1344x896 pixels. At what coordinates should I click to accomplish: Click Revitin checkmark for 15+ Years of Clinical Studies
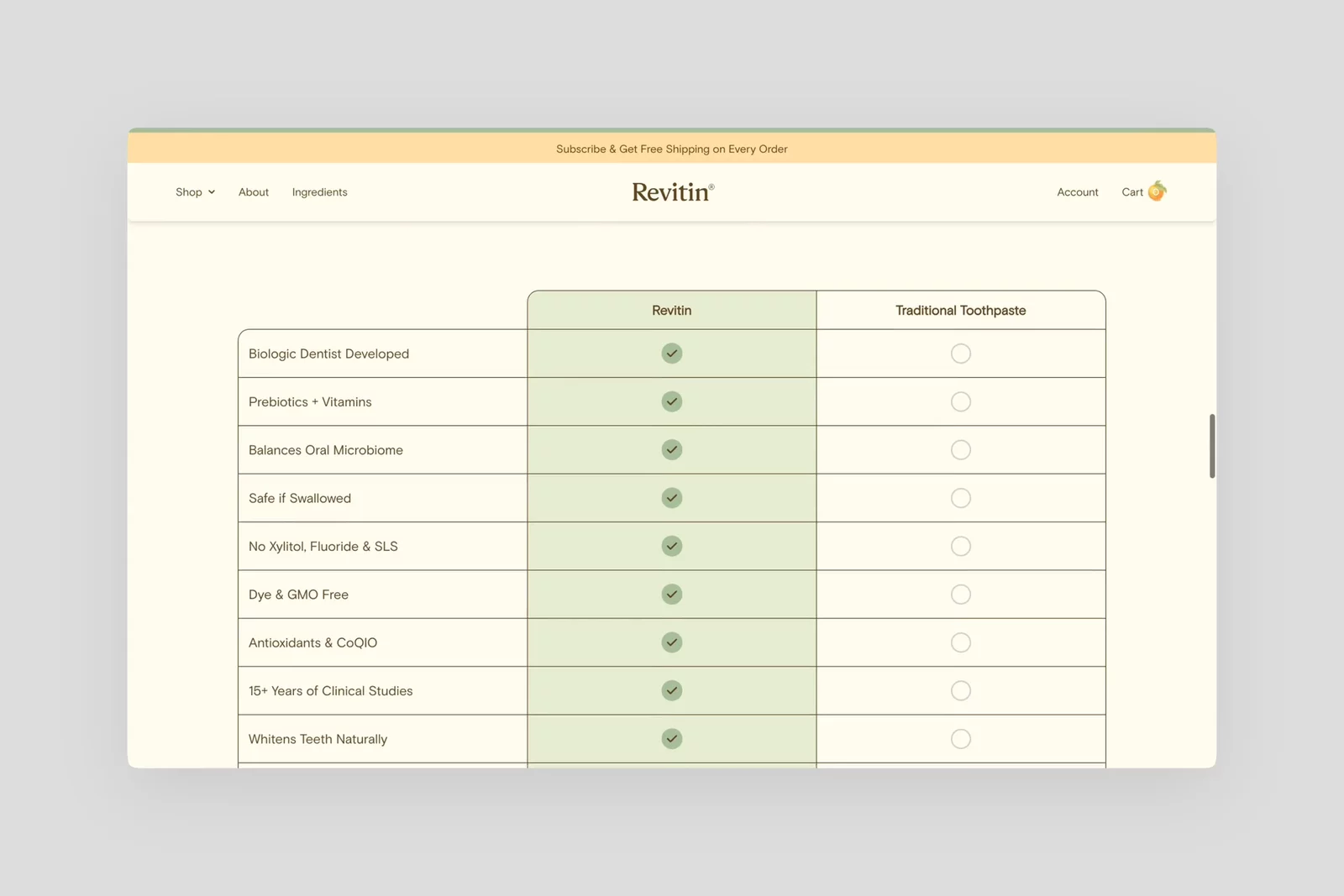pos(672,690)
